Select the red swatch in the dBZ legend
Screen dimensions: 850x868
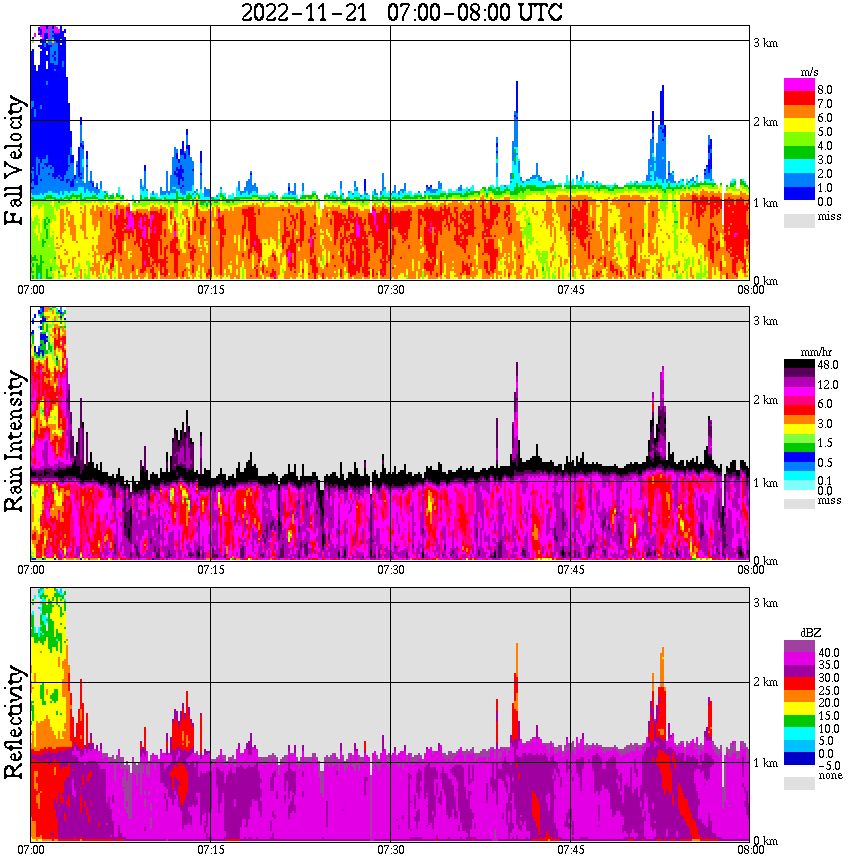click(799, 684)
